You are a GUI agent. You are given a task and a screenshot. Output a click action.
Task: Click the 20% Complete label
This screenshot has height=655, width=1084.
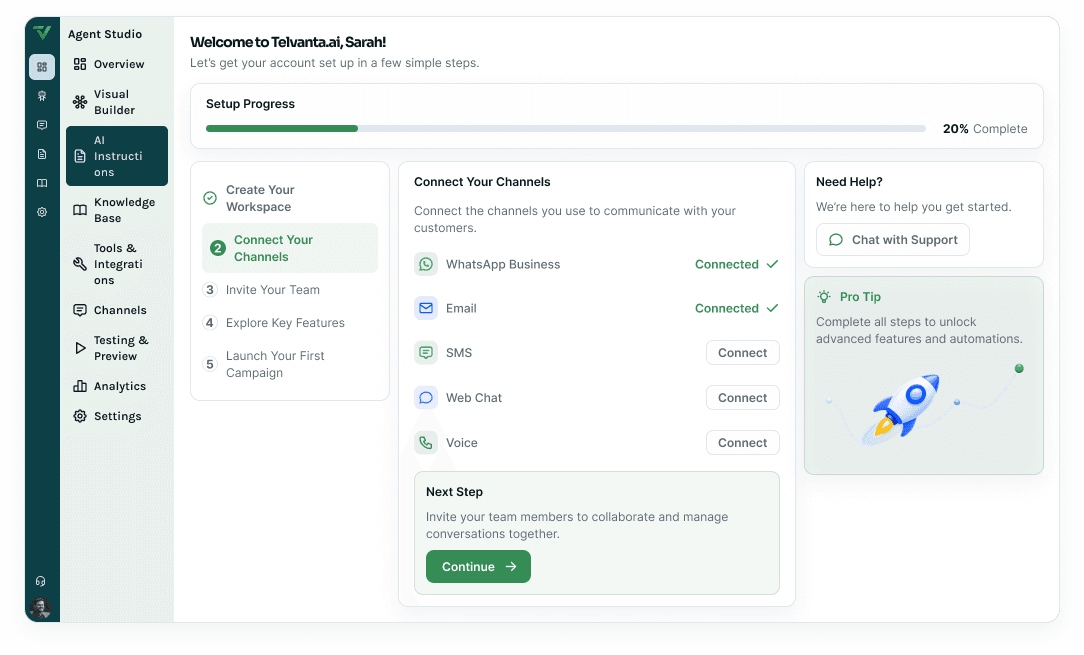[985, 129]
